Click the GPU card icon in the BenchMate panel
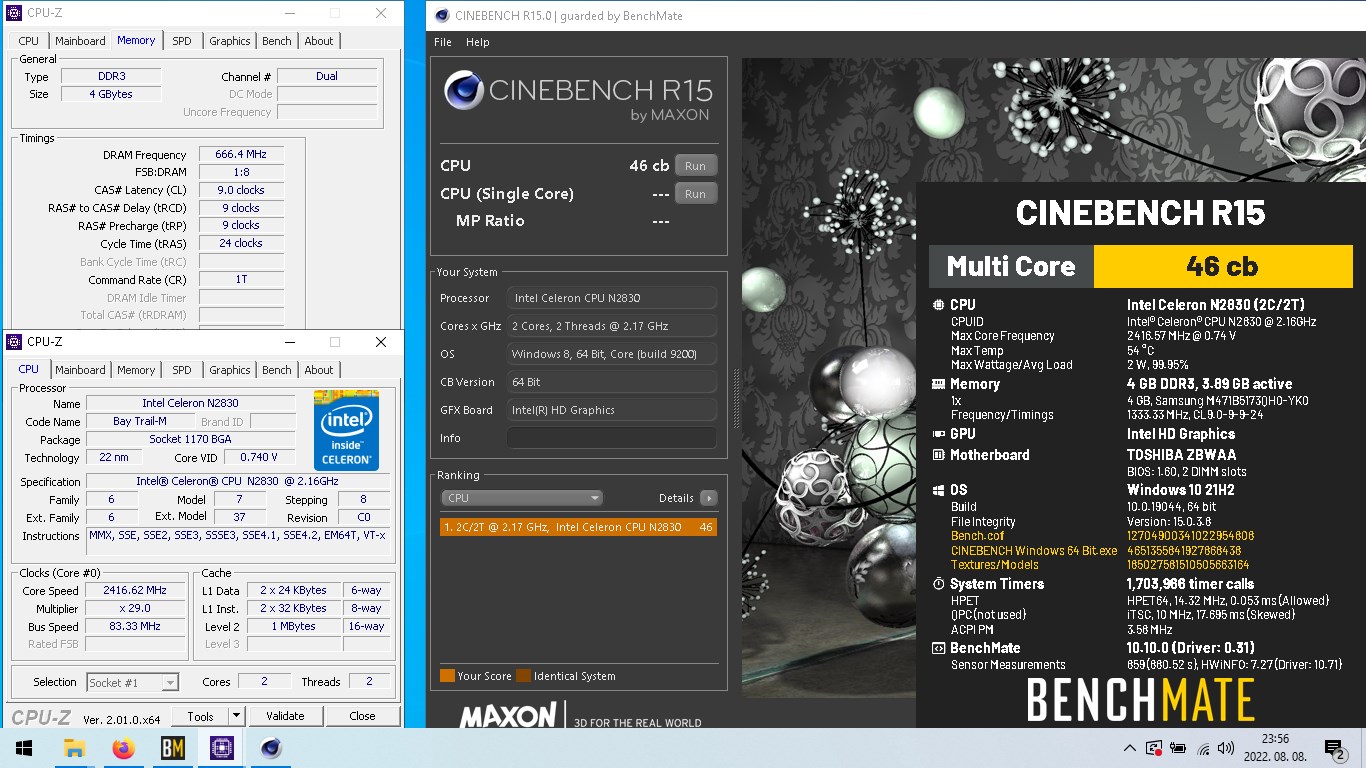This screenshot has height=768, width=1366. 938,434
